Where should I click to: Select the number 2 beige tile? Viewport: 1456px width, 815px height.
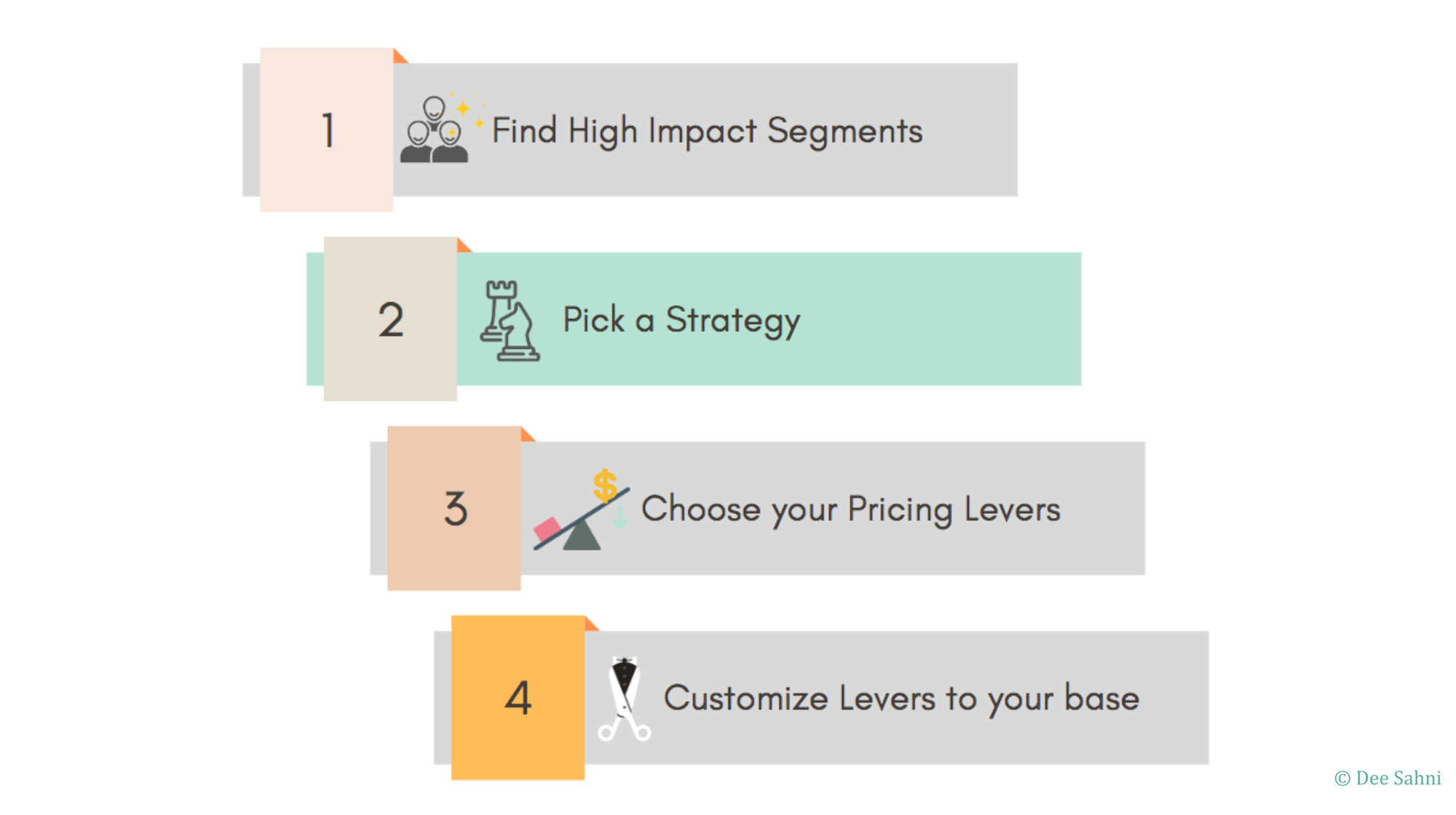[390, 319]
